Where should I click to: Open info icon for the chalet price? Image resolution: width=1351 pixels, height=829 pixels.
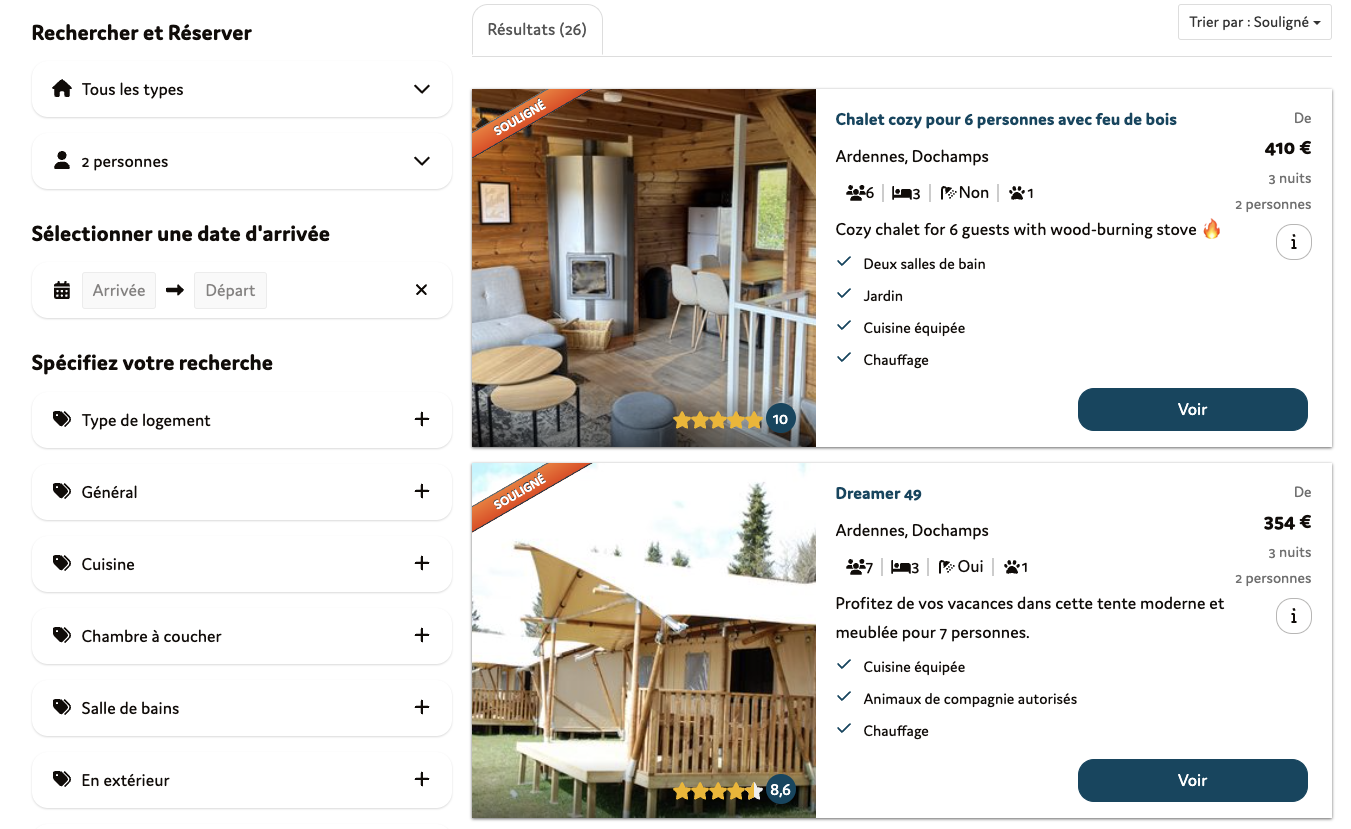(x=1294, y=242)
